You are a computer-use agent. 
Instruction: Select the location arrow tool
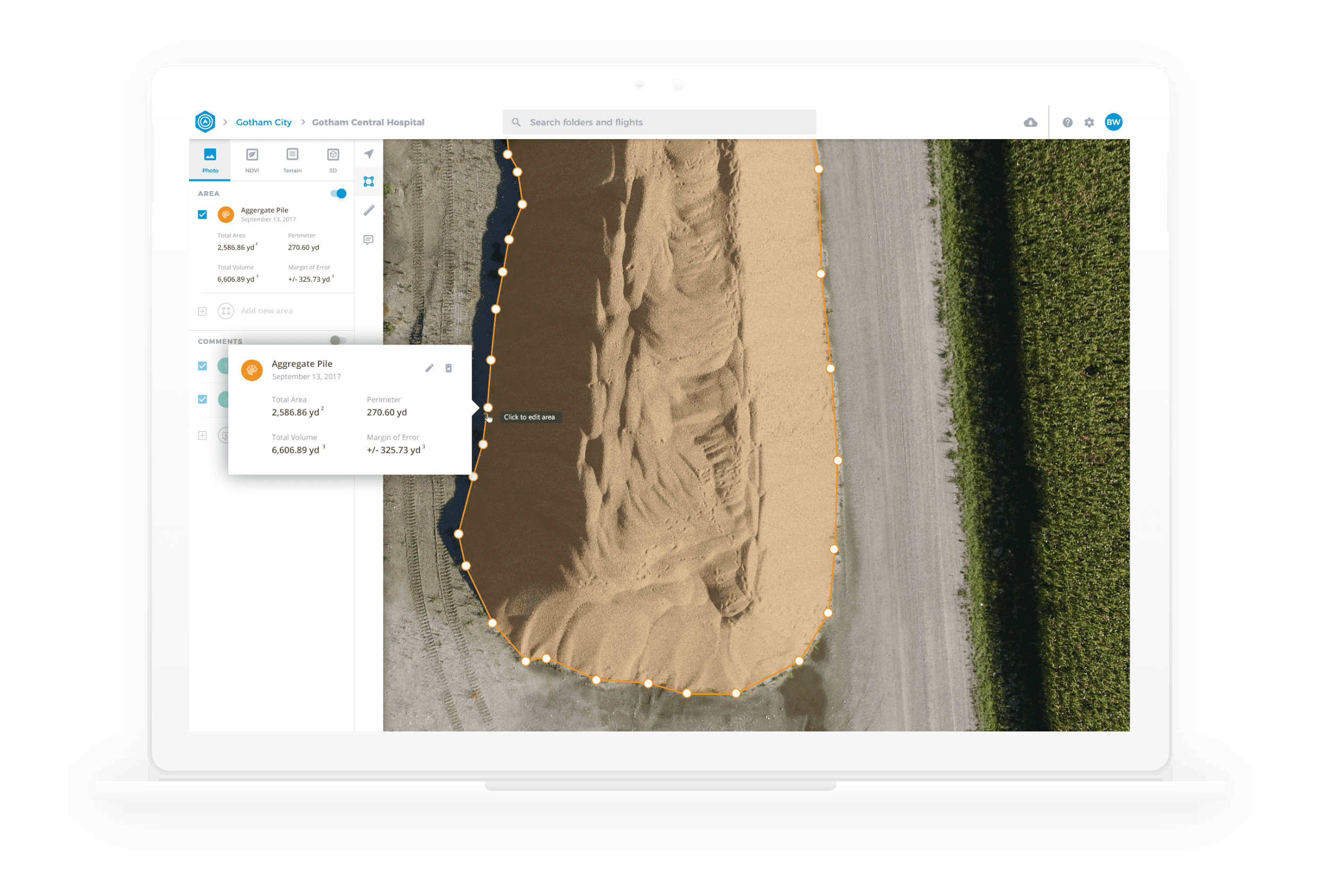point(368,154)
